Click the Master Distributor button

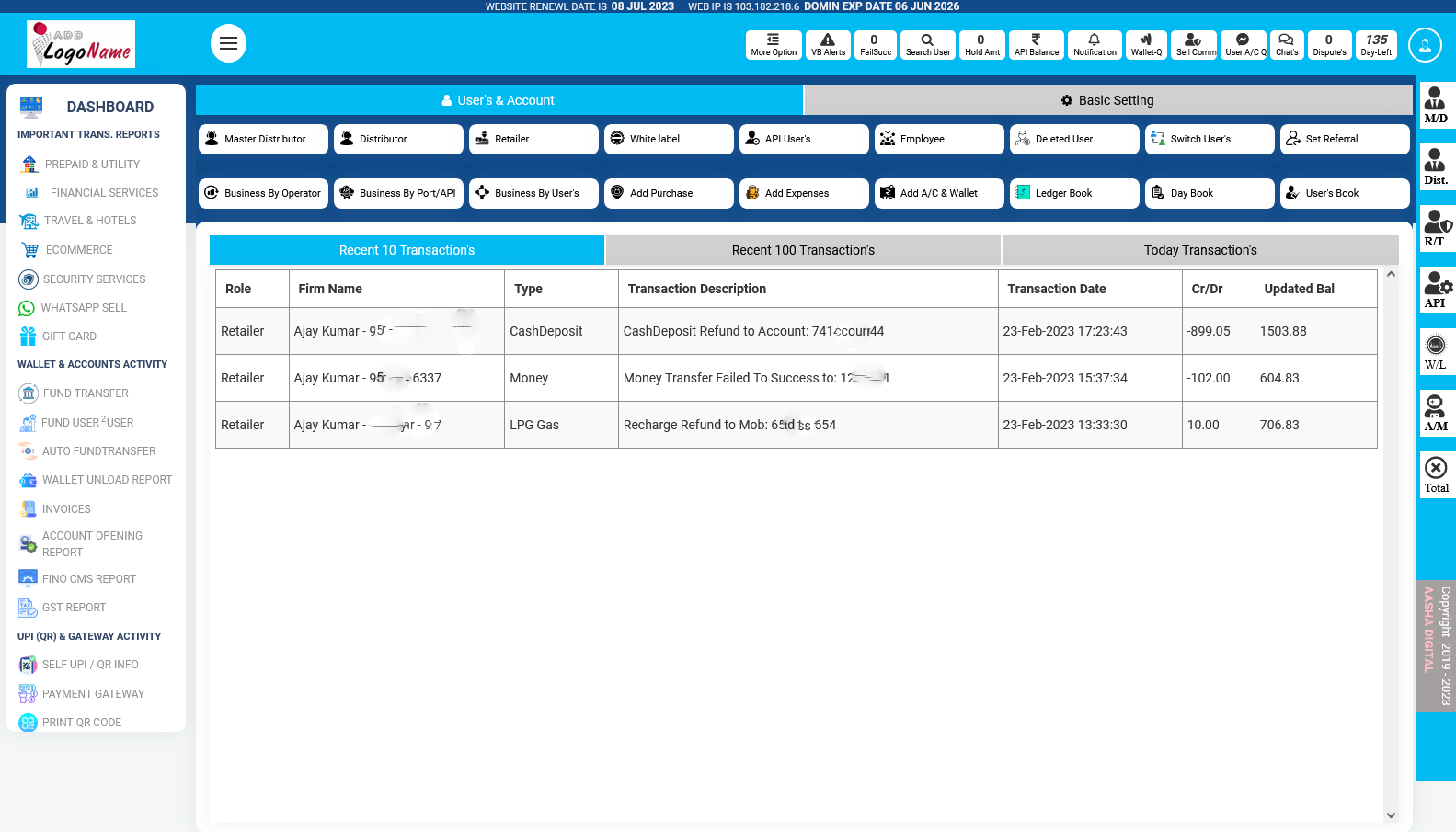pyautogui.click(x=263, y=139)
